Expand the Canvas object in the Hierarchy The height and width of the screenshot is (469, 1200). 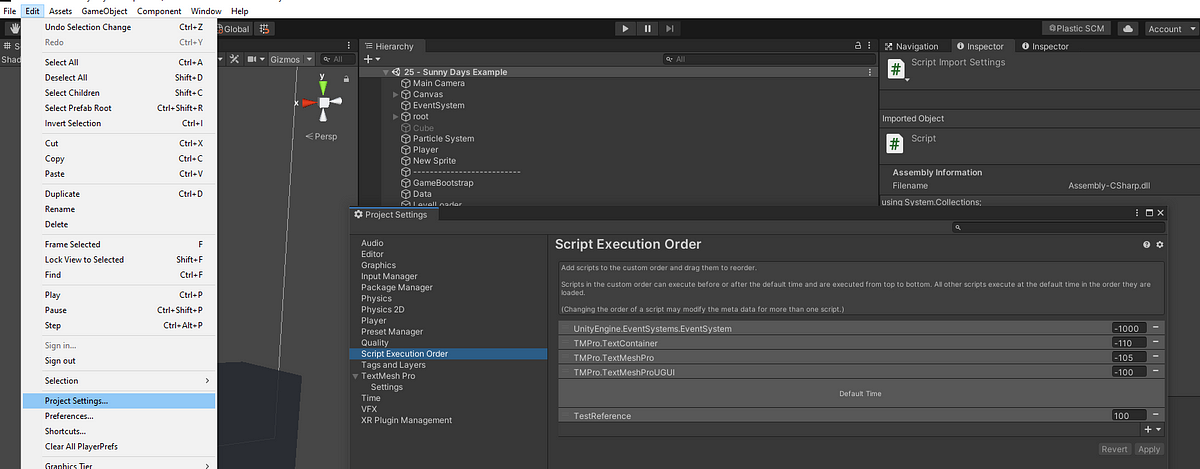coord(396,94)
